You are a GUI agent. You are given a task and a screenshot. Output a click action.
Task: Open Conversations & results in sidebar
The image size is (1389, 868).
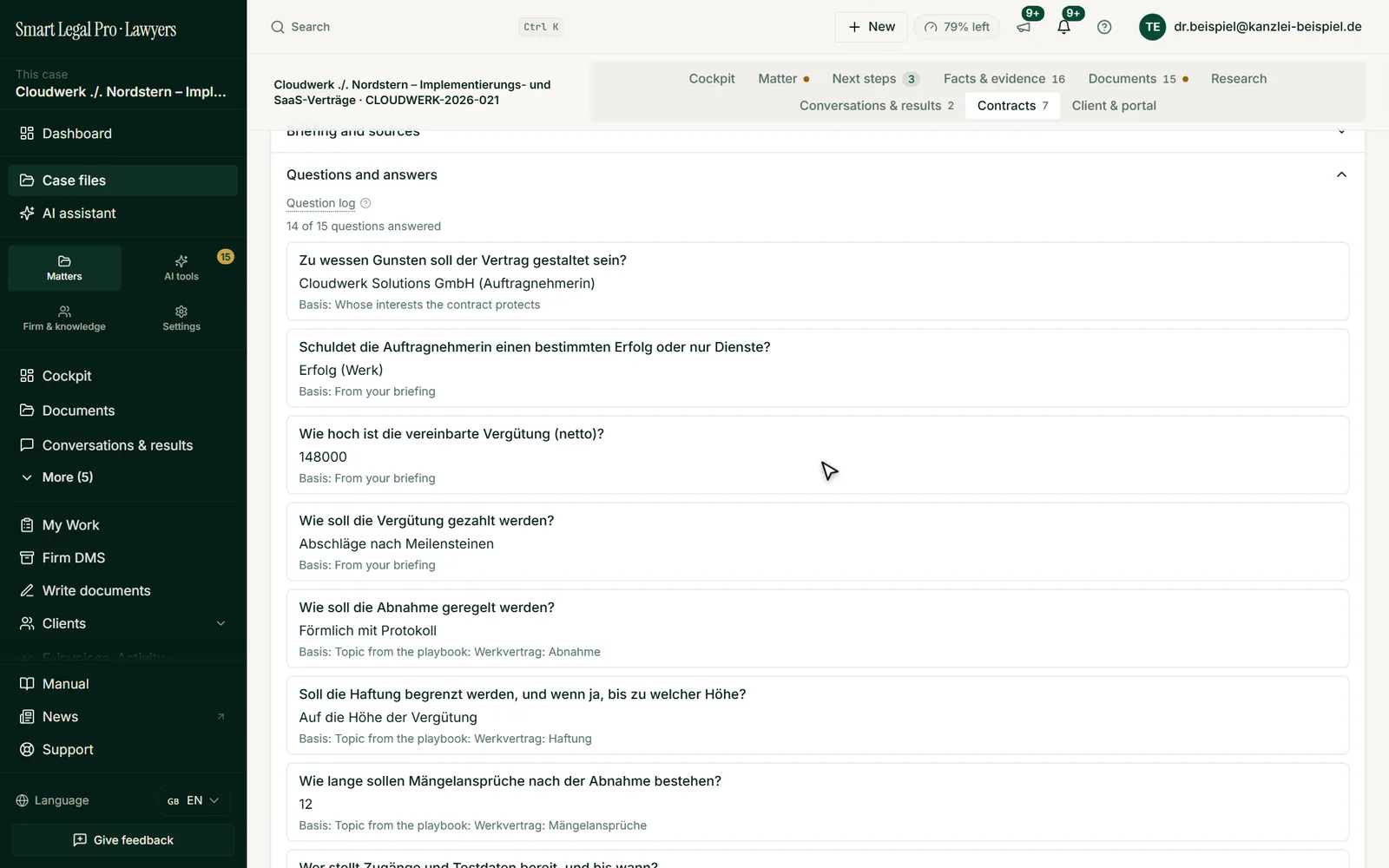pos(122,445)
